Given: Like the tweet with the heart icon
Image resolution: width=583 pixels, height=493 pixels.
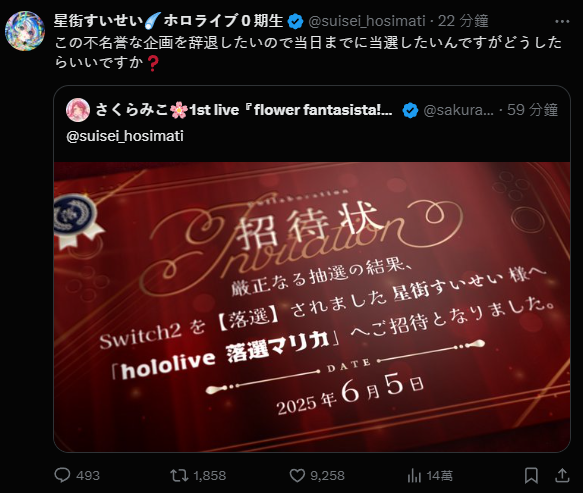Looking at the screenshot, I should click(297, 475).
